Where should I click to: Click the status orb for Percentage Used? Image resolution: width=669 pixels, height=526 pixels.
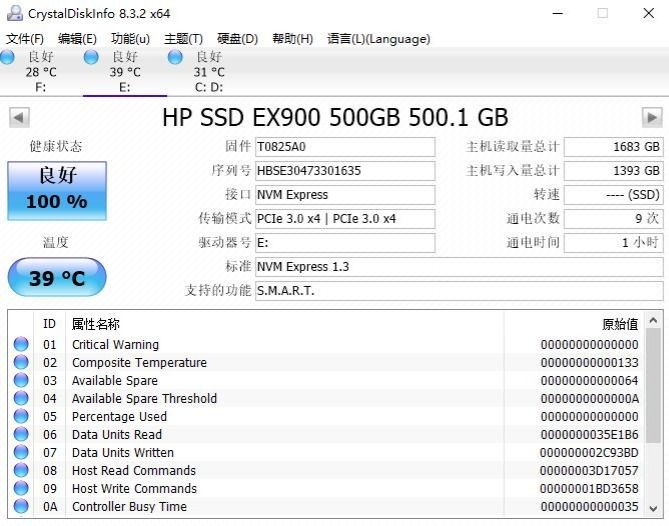(x=21, y=417)
